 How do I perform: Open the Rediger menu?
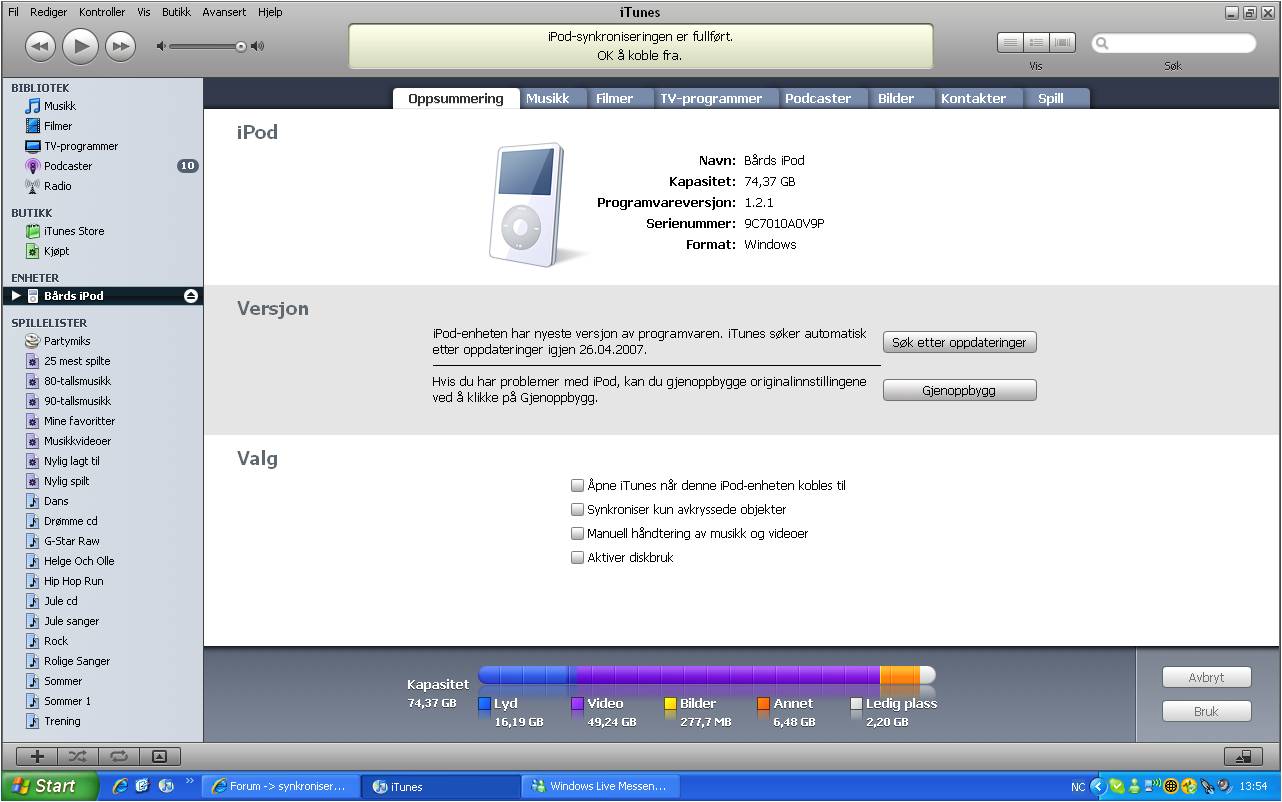coord(49,12)
